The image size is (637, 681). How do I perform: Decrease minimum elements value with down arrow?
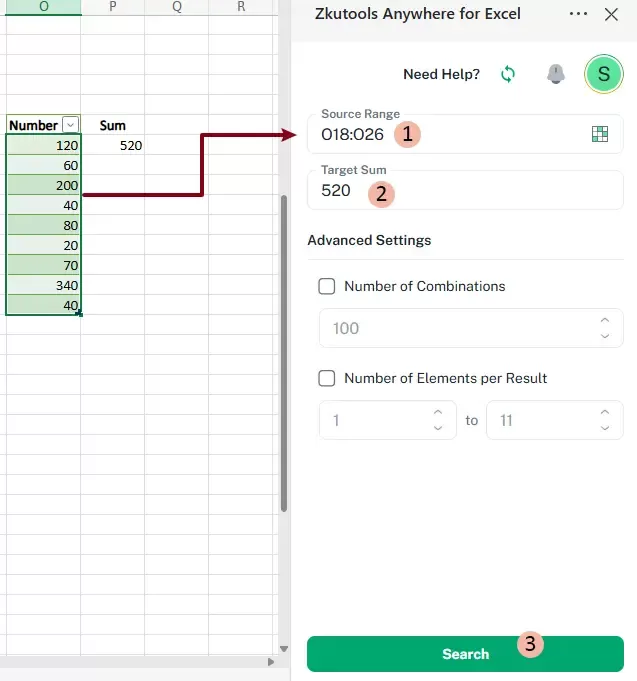click(438, 428)
